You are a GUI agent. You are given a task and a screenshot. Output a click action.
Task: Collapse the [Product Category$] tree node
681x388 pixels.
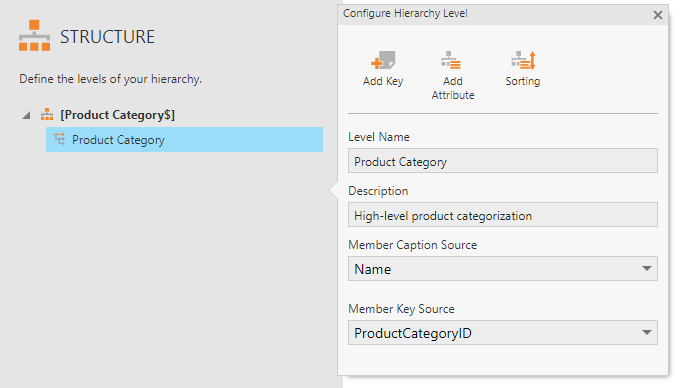tap(26, 115)
